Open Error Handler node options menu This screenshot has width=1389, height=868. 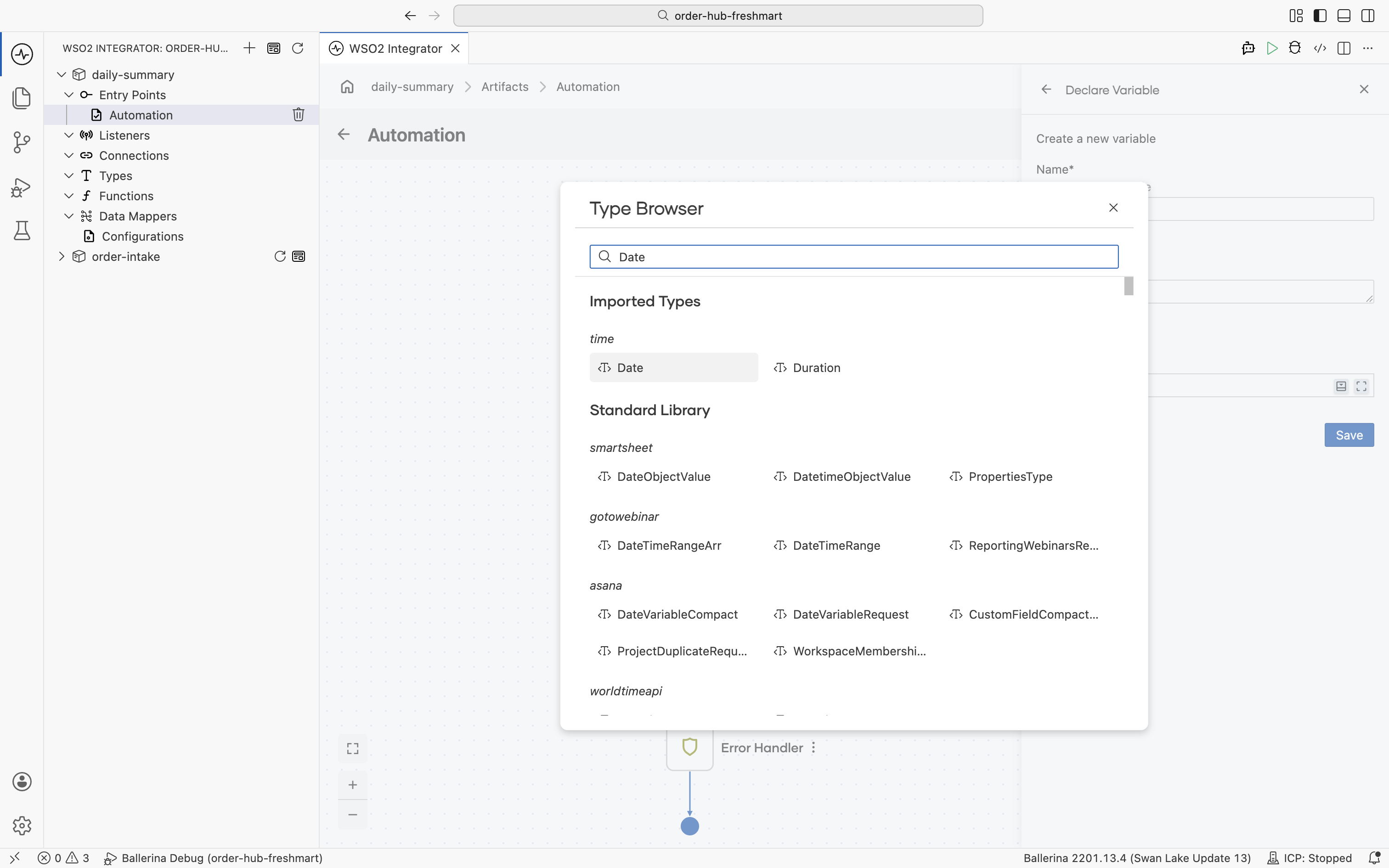tap(813, 748)
